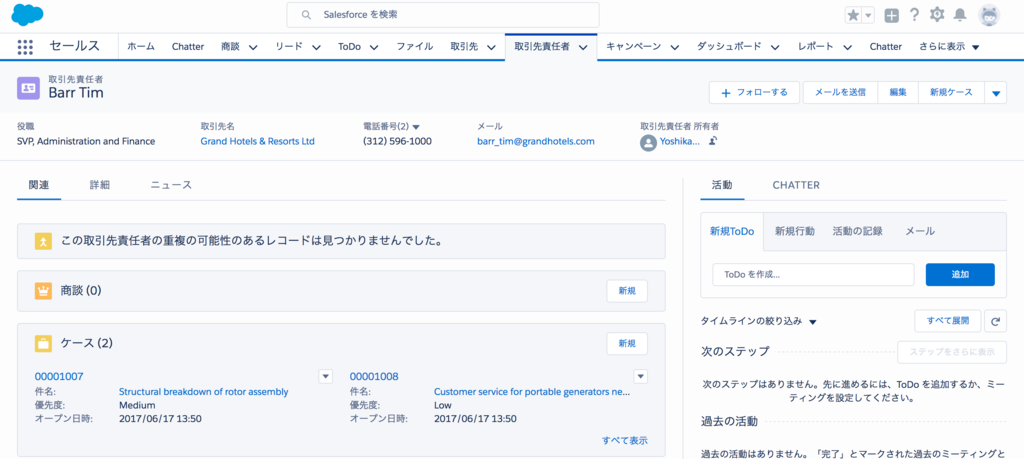Open the ファイル tab
Screen dimensions: 1024x459
click(x=415, y=47)
